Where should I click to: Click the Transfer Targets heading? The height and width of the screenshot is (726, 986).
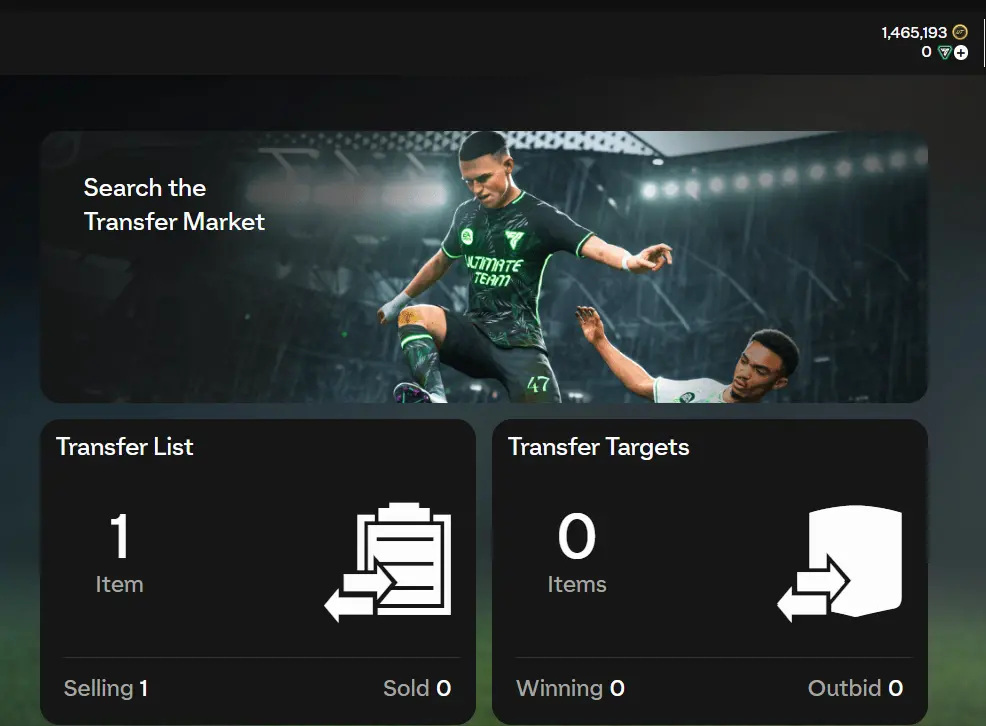point(599,447)
